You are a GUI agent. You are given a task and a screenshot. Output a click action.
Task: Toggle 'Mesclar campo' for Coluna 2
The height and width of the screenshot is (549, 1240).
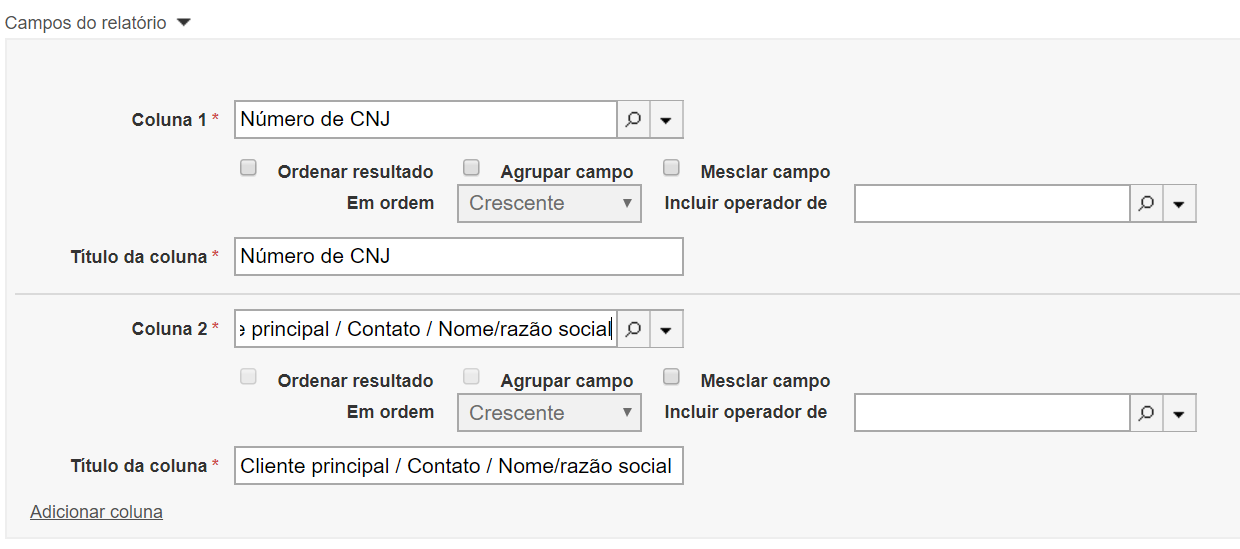(672, 377)
